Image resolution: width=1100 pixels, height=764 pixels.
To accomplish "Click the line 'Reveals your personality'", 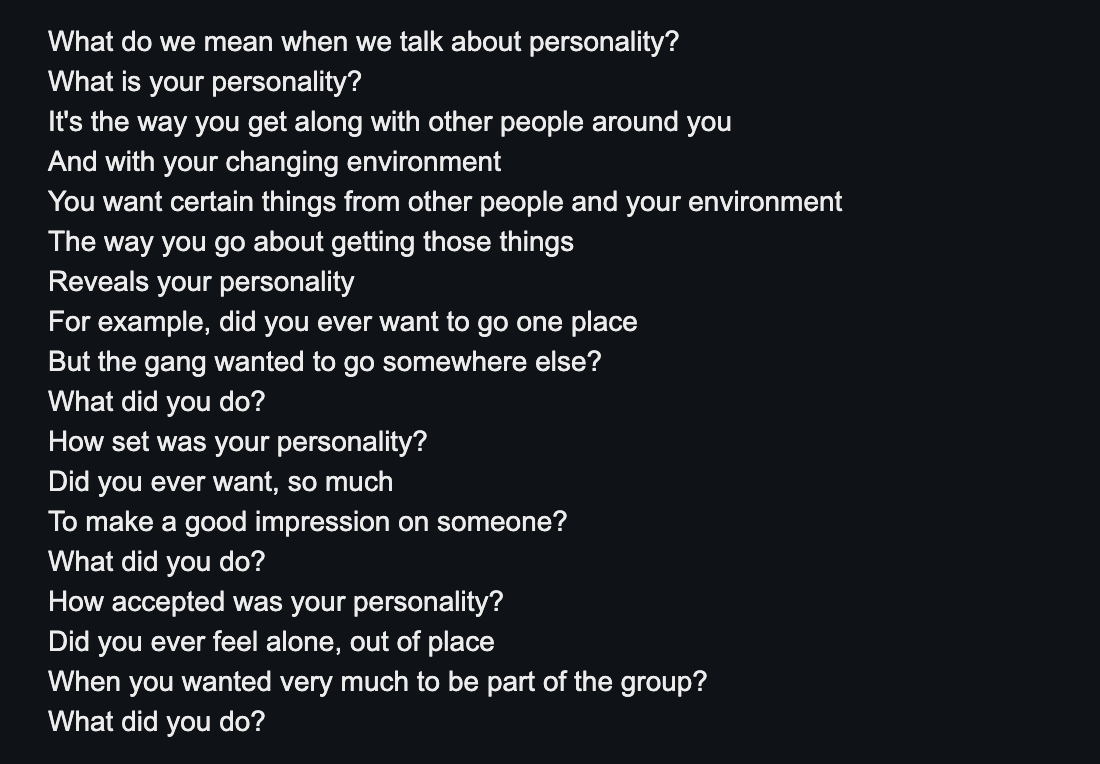I will pyautogui.click(x=201, y=282).
